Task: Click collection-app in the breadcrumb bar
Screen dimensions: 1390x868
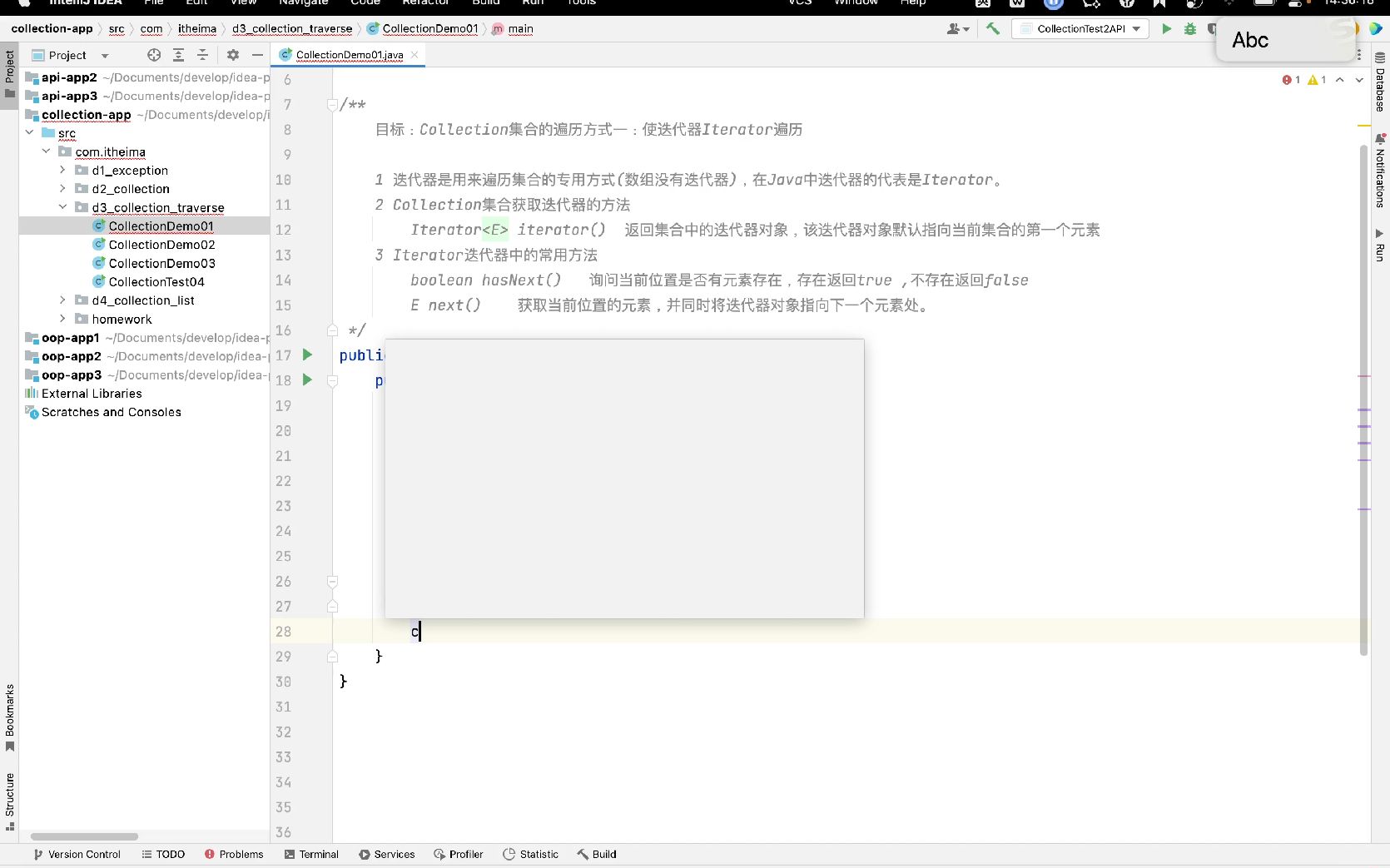Action: [52, 28]
